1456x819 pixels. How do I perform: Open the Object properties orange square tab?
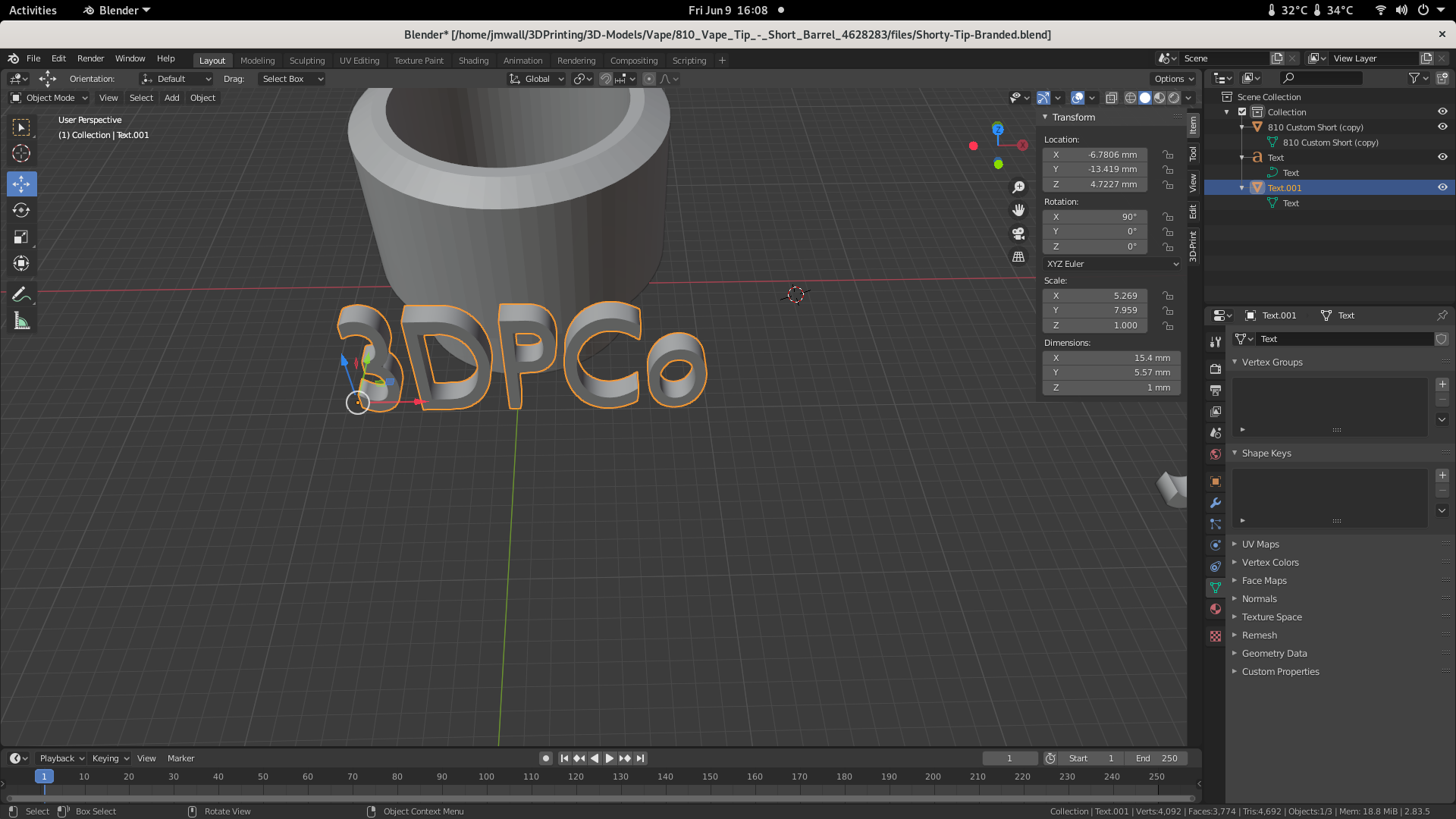(1216, 482)
